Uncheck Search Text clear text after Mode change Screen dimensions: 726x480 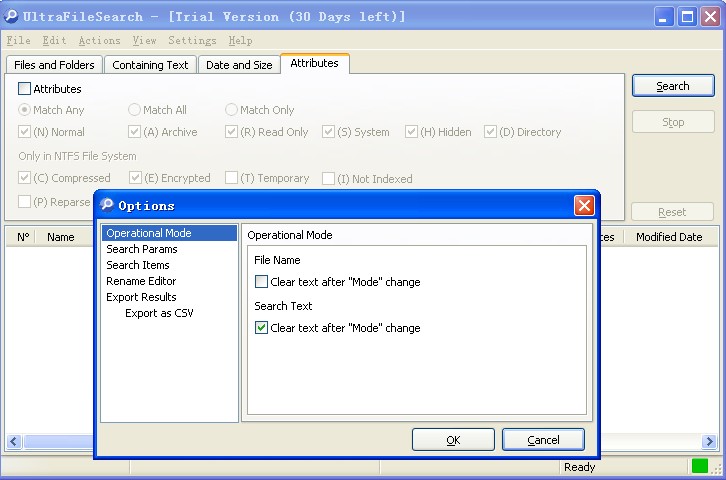(261, 328)
